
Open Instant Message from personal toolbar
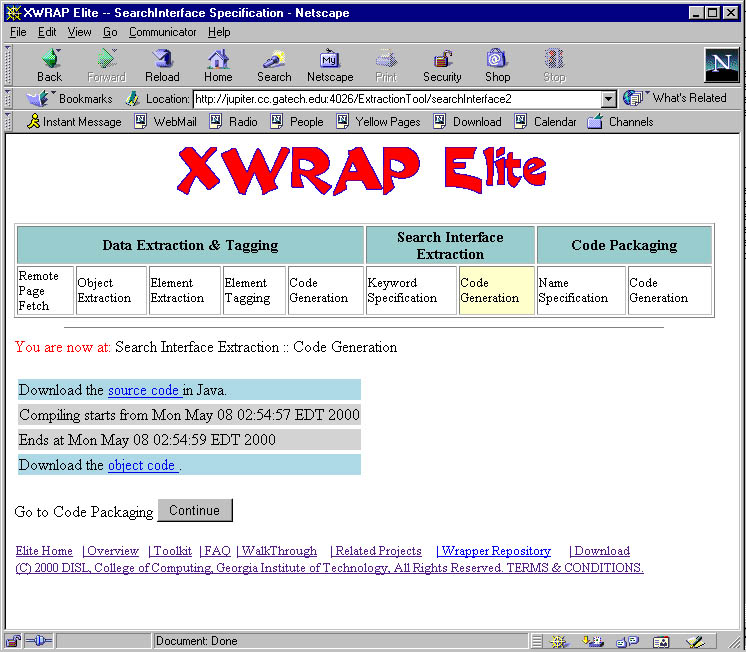pos(73,122)
